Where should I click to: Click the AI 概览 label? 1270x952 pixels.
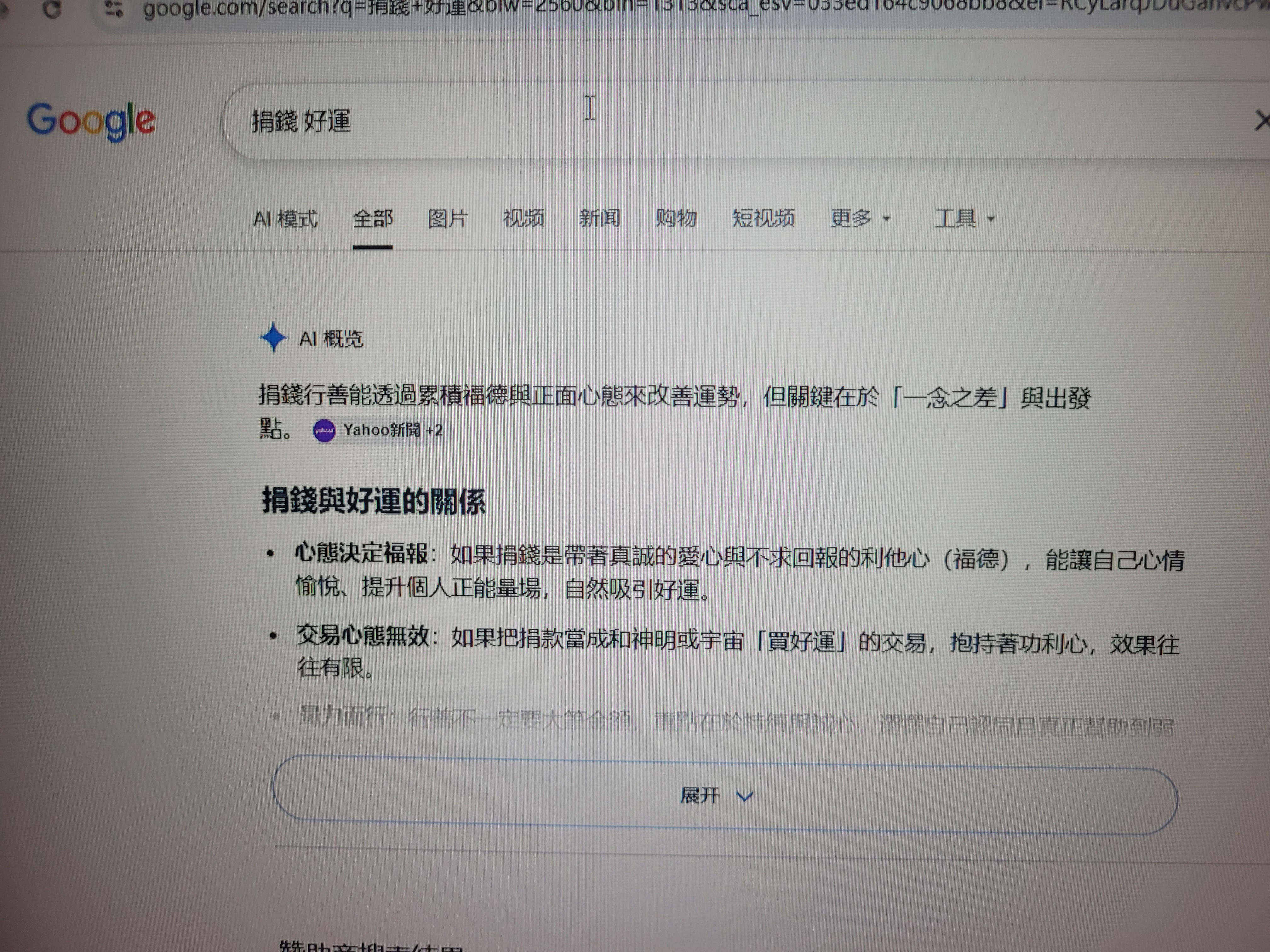pos(331,338)
